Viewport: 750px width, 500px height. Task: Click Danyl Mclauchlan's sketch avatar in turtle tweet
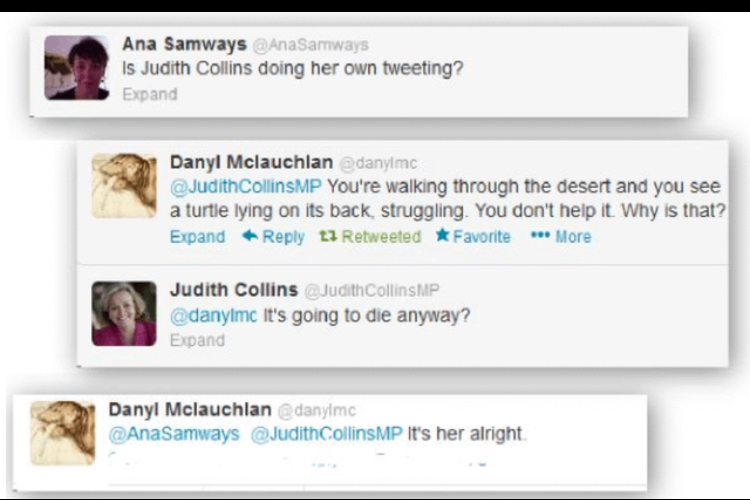(124, 186)
